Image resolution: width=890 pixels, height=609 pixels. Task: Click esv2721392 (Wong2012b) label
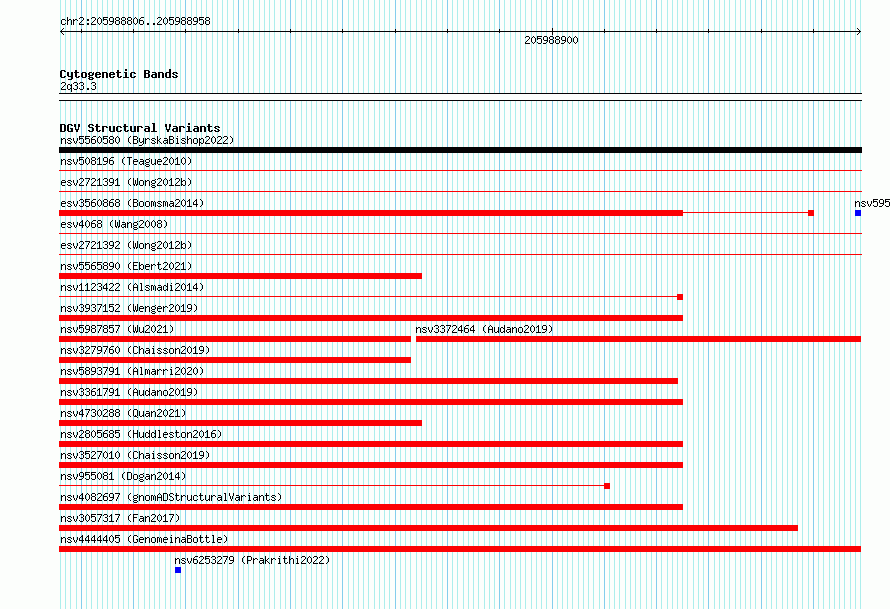(x=126, y=245)
